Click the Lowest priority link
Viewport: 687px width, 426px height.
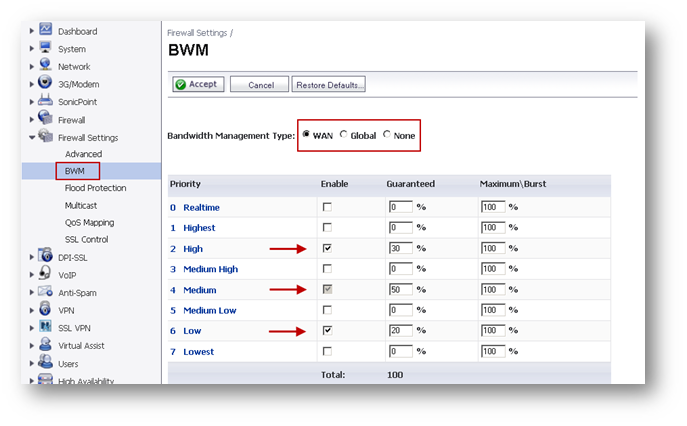[198, 351]
